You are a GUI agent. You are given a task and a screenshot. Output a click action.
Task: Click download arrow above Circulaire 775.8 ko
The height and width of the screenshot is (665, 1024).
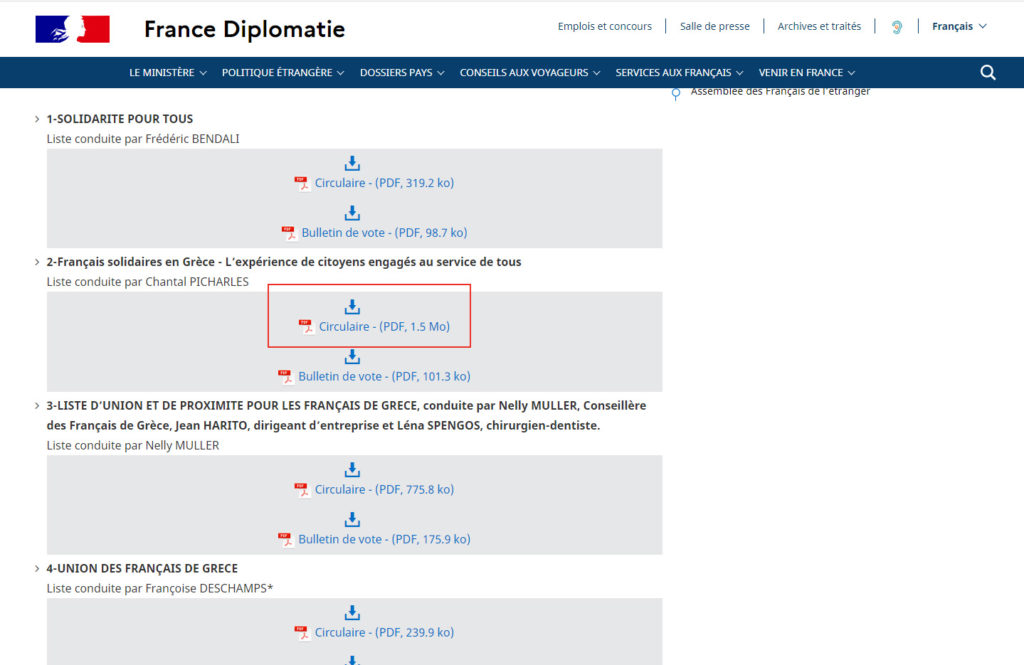click(352, 470)
